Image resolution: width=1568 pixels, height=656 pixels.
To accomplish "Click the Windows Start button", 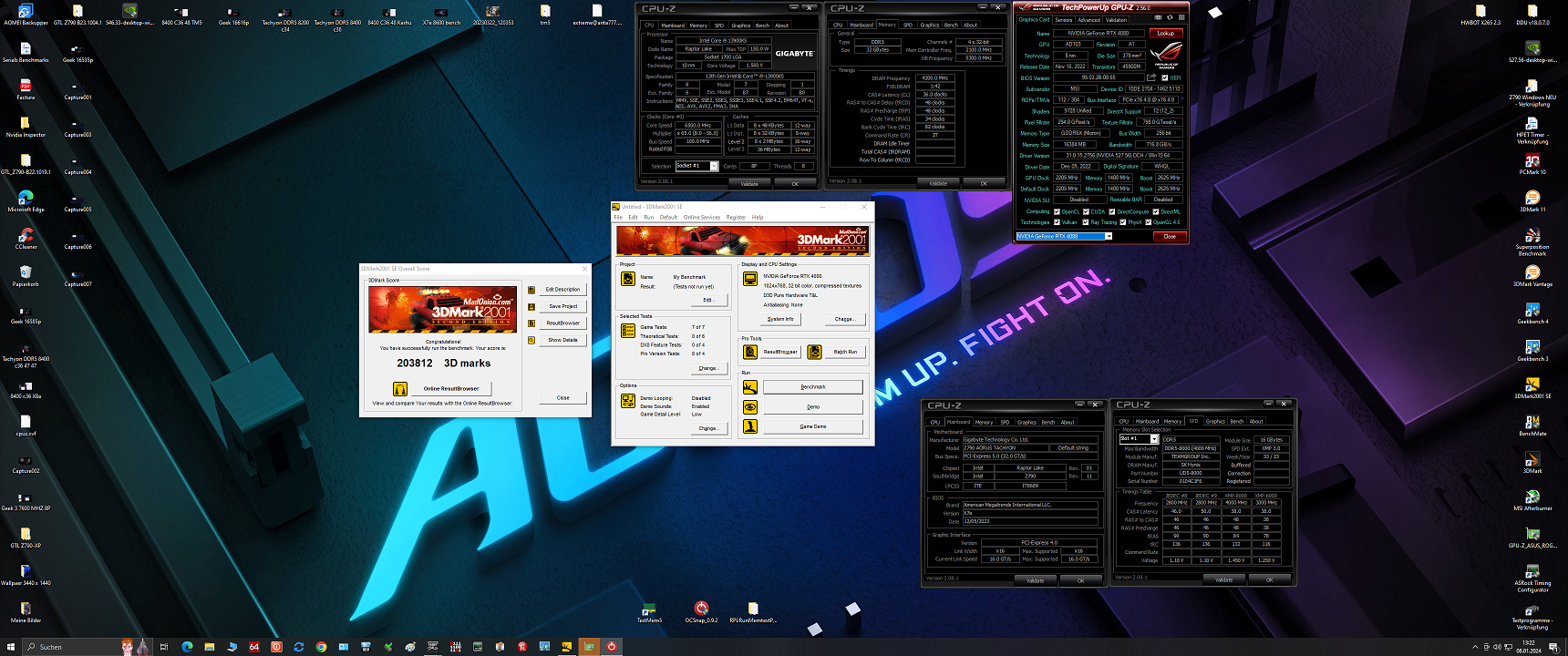I will point(11,647).
